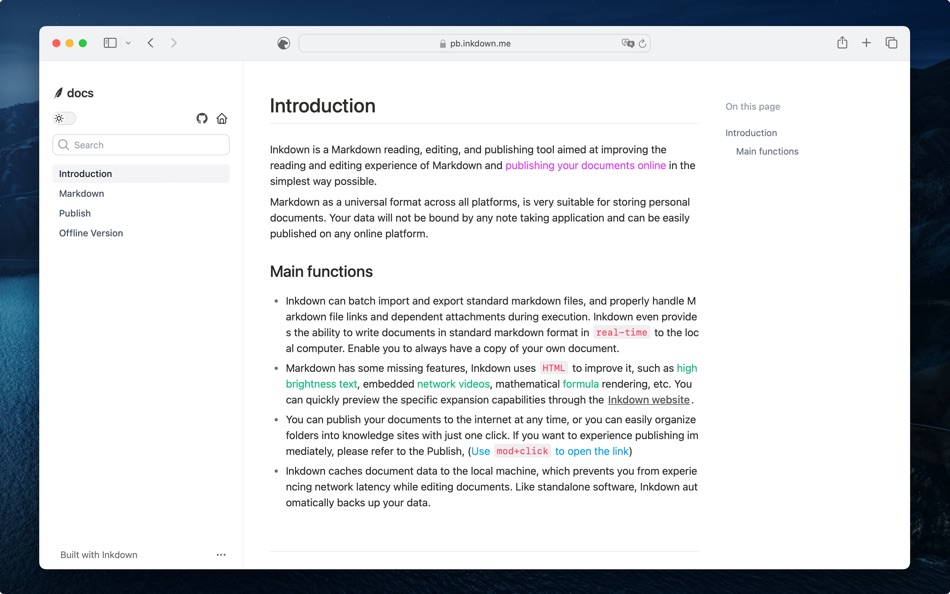Viewport: 950px width, 594px height.
Task: Jump to Introduction in On this page
Action: pos(751,133)
